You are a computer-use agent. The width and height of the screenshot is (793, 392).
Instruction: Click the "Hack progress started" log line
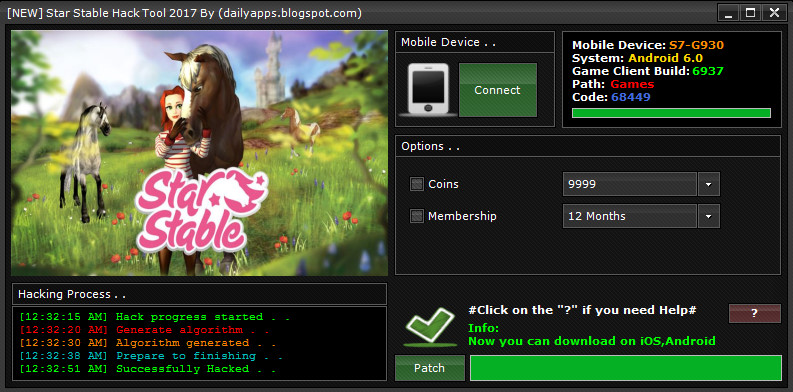pos(154,317)
